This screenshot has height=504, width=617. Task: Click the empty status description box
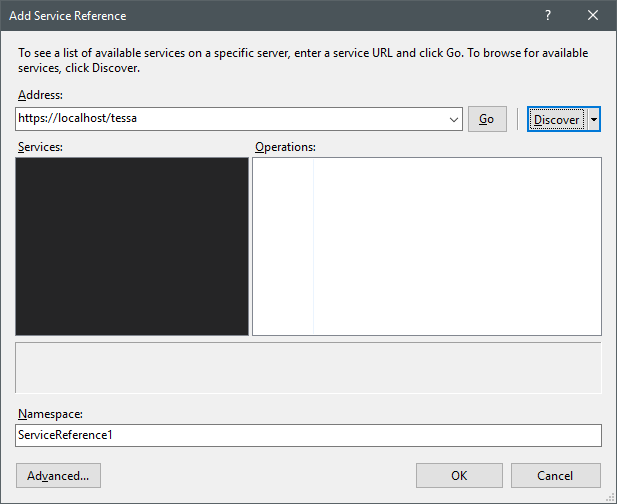click(308, 368)
